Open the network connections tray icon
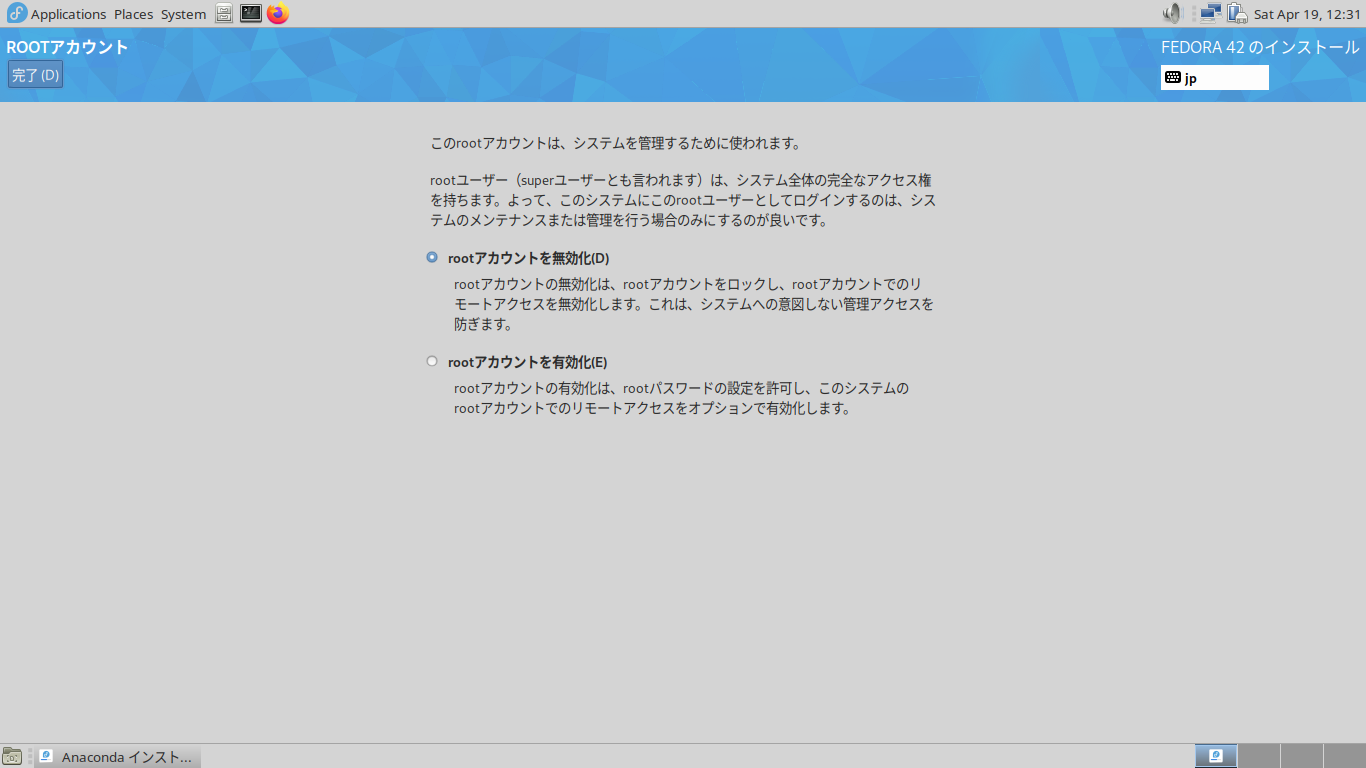1366x768 pixels. click(x=1211, y=13)
